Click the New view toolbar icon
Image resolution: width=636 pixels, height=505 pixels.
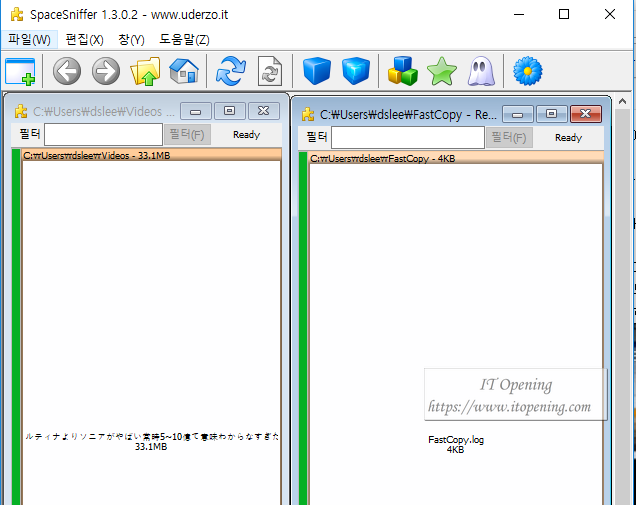coord(20,71)
